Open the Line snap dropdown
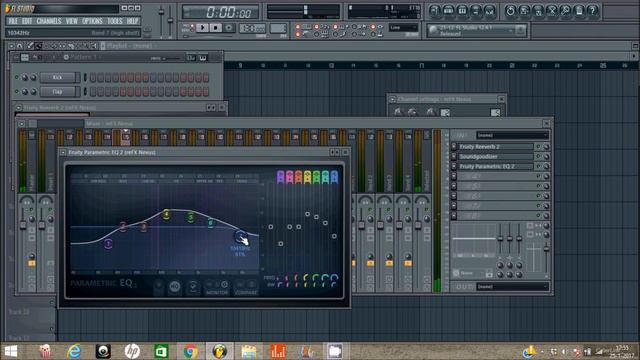Viewport: 640px width, 360px height. (403, 27)
